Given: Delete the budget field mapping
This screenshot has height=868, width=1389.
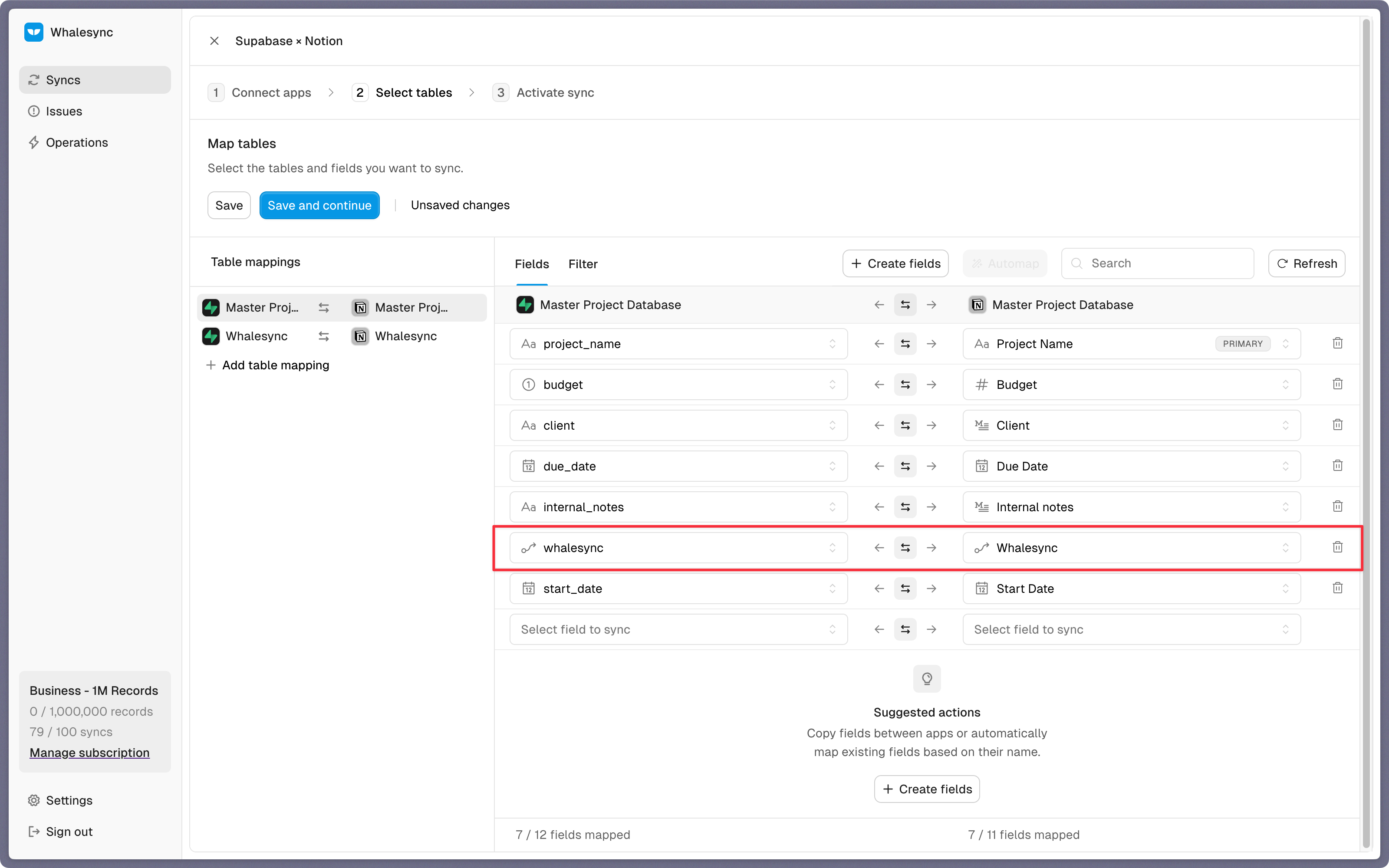Looking at the screenshot, I should point(1337,384).
